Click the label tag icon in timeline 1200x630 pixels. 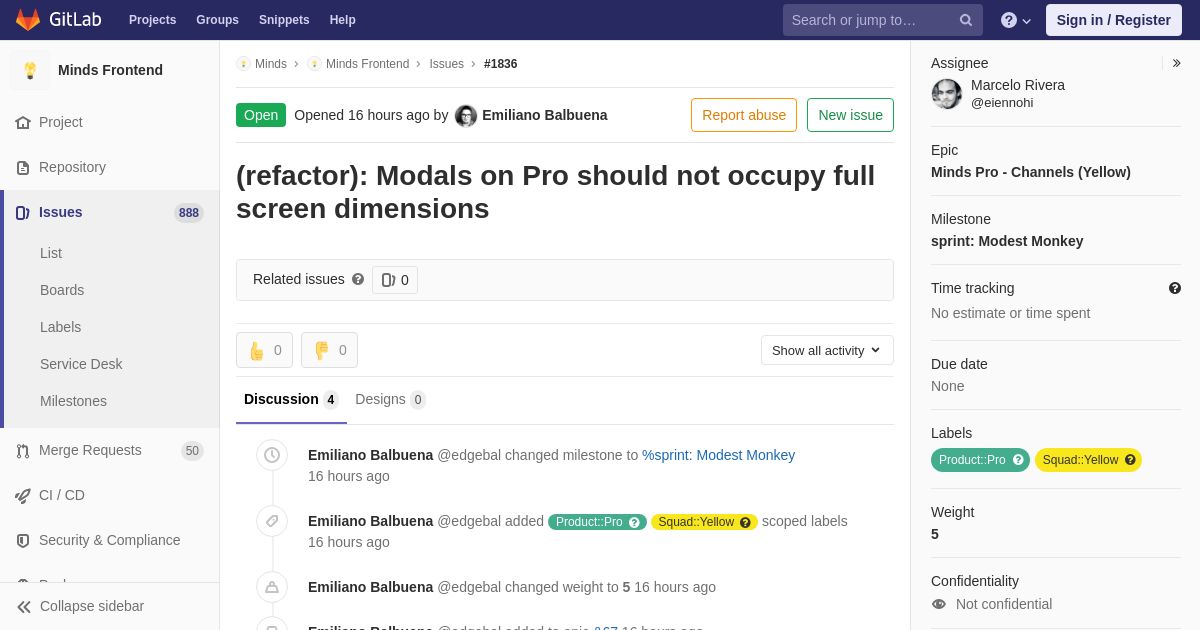point(272,521)
